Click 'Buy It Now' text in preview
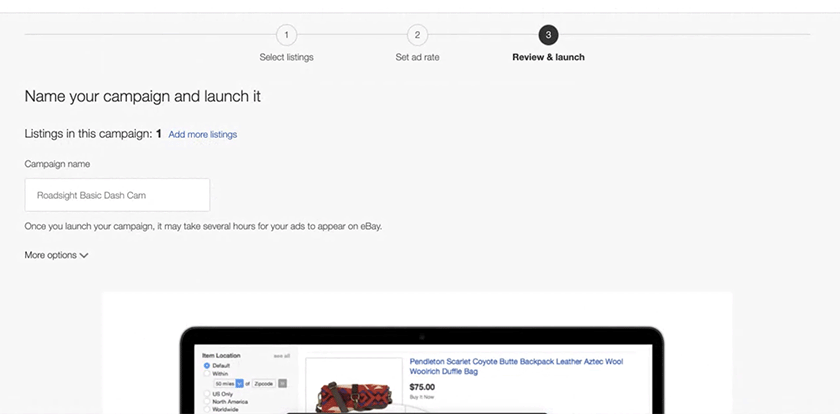 tap(422, 397)
